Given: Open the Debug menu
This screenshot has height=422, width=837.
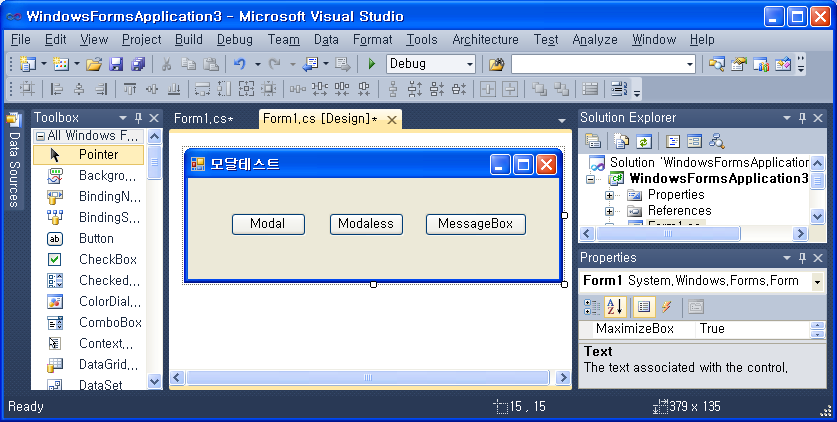Looking at the screenshot, I should 234,39.
